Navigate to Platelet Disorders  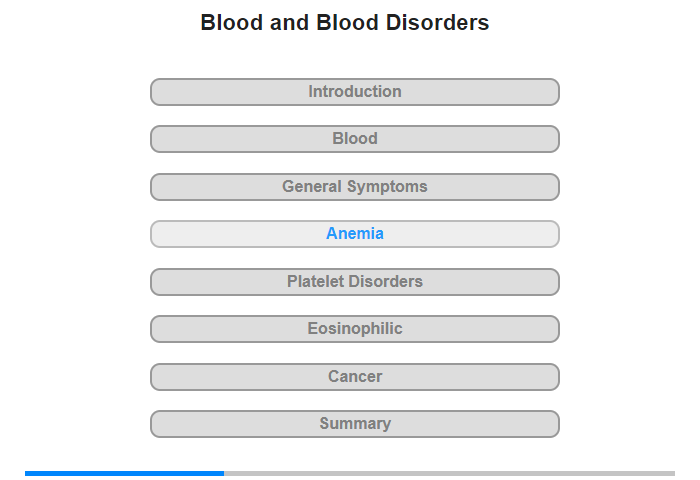354,282
